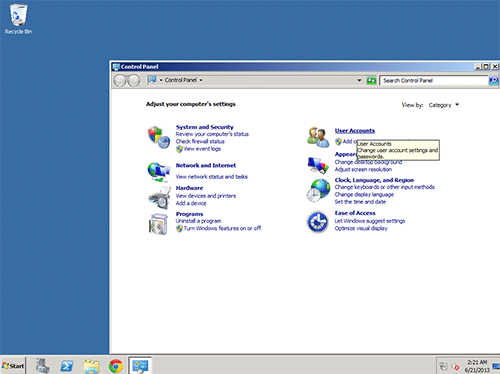This screenshot has height=374, width=500.
Task: Click the System and Security shield icon
Action: [159, 137]
